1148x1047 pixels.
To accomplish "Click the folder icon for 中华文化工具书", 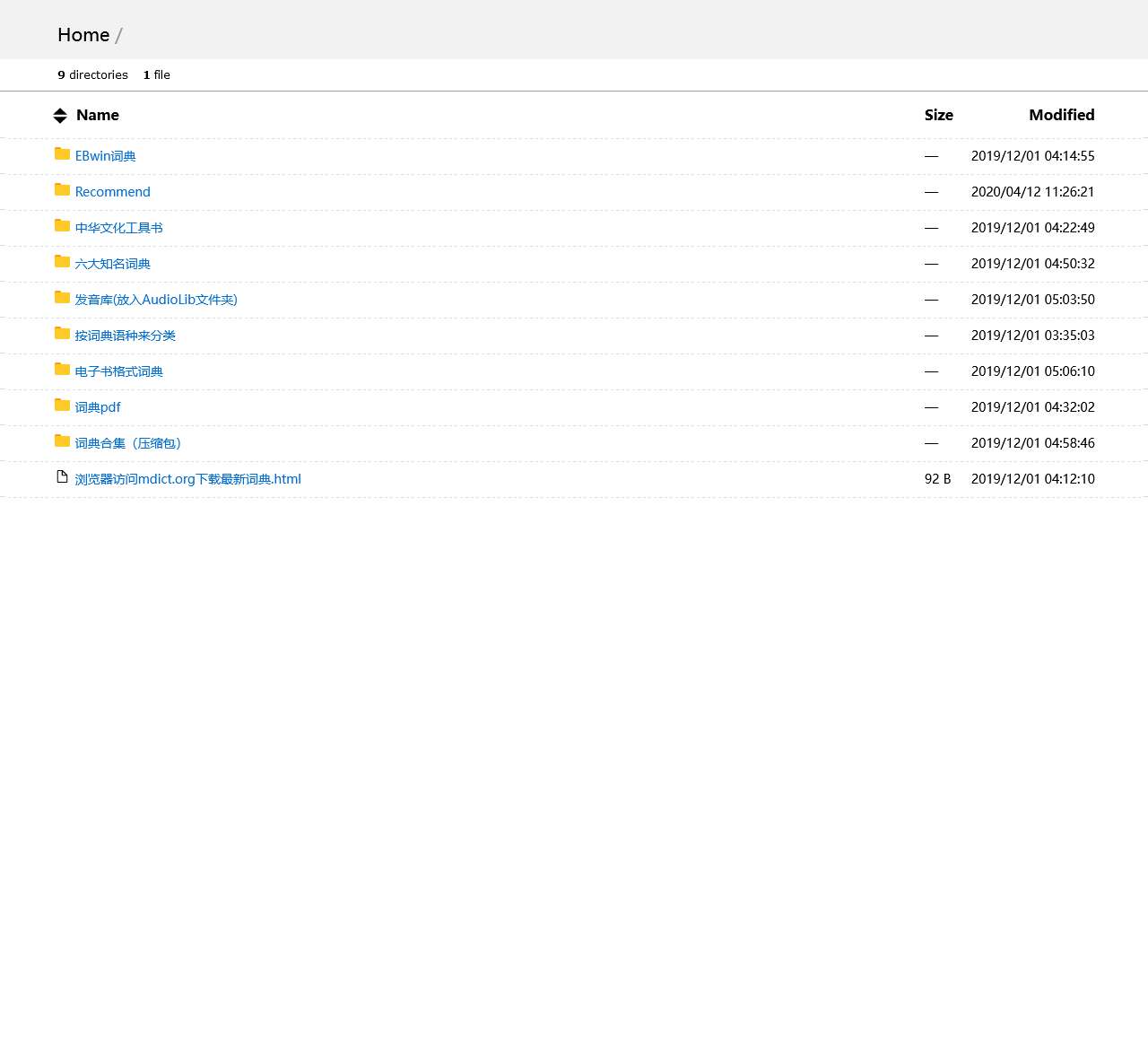I will [x=62, y=225].
